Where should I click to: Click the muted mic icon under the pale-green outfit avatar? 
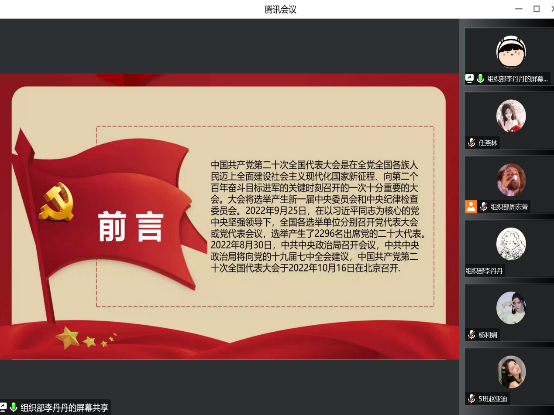pyautogui.click(x=471, y=334)
